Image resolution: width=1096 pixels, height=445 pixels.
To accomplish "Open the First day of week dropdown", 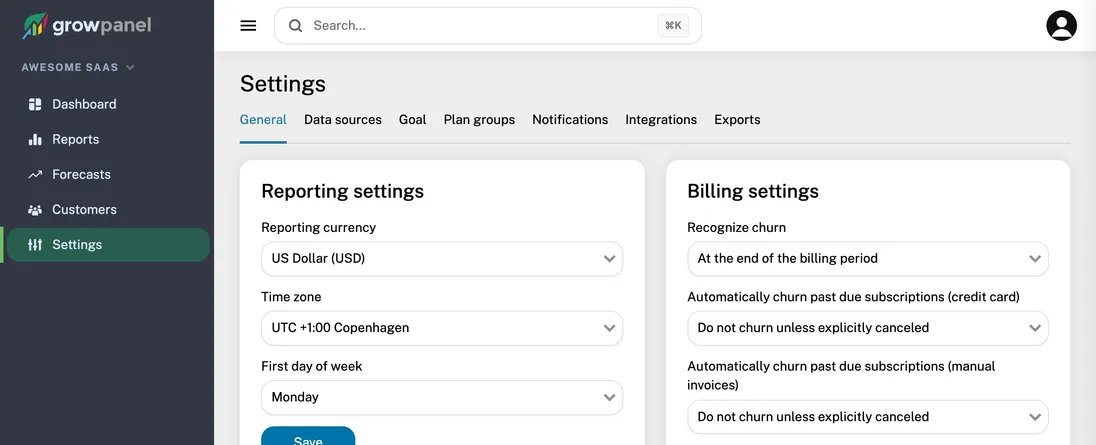I will (x=442, y=397).
